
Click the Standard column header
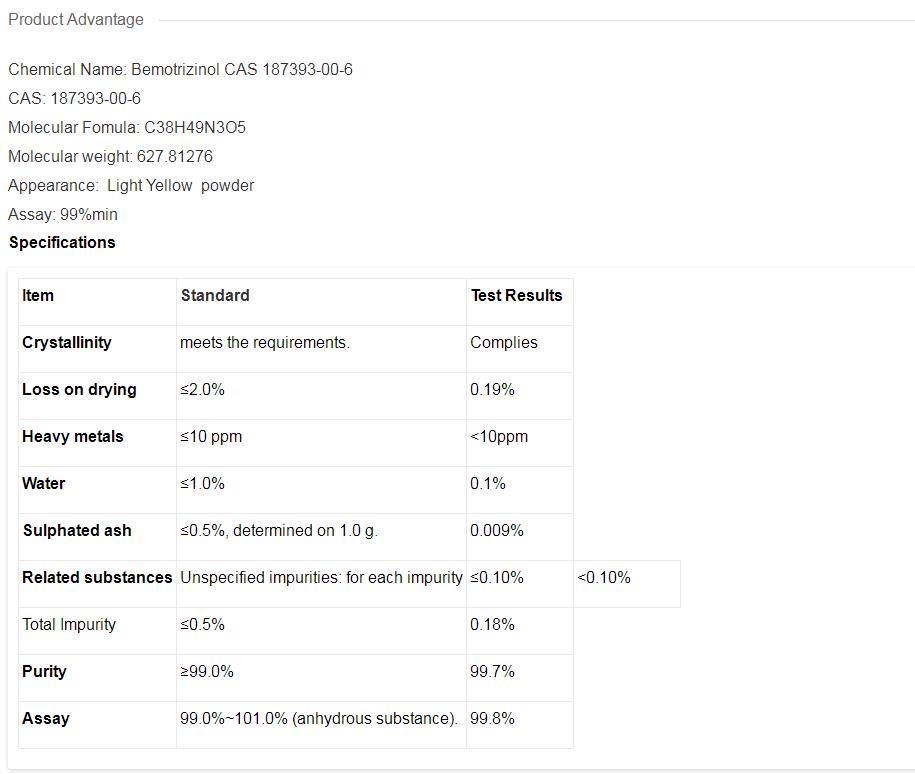point(215,296)
